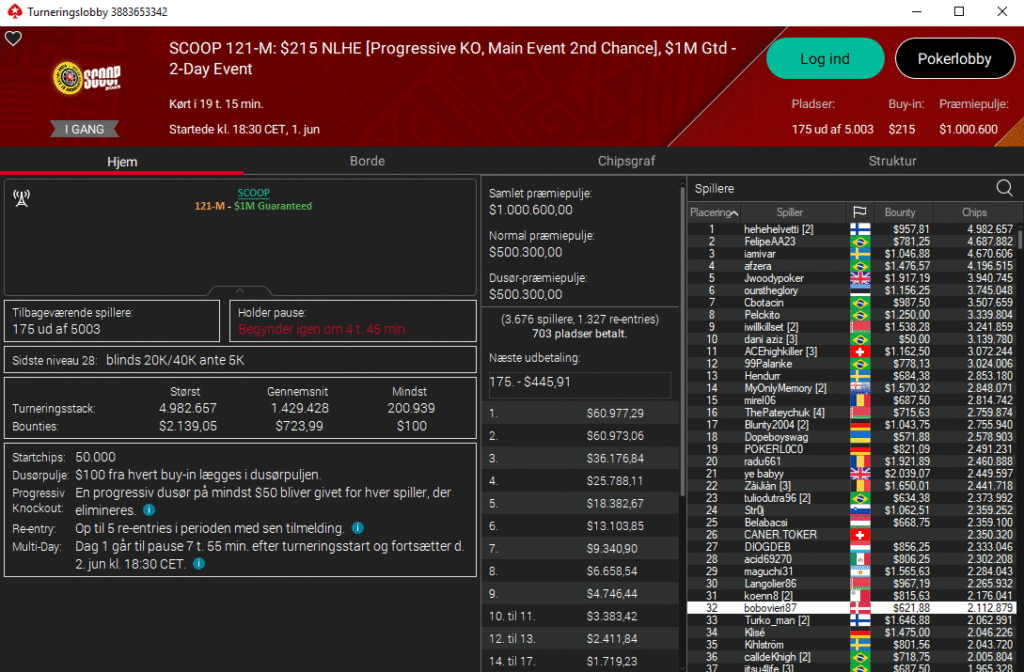
Task: Select player row tuliodutra96 [2]
Action: point(851,498)
